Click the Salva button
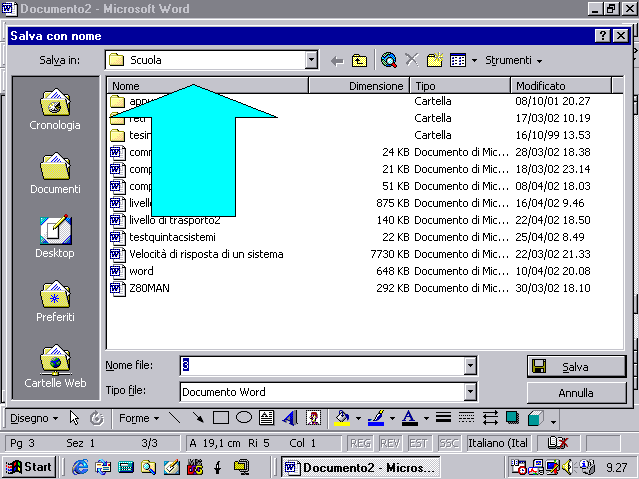Screen dimensions: 639x479 tap(576, 366)
